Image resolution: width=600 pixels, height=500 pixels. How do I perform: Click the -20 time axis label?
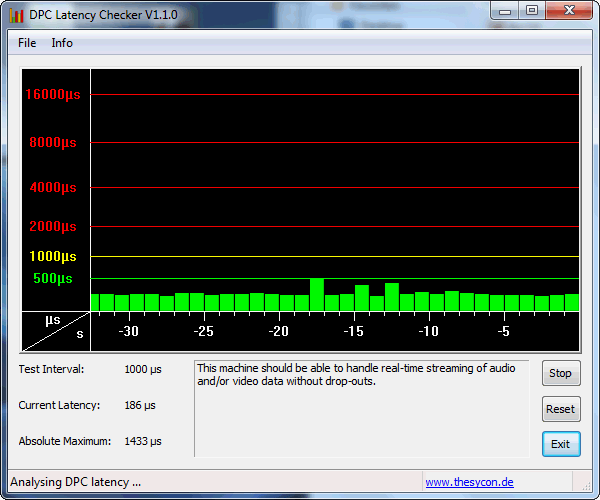279,331
